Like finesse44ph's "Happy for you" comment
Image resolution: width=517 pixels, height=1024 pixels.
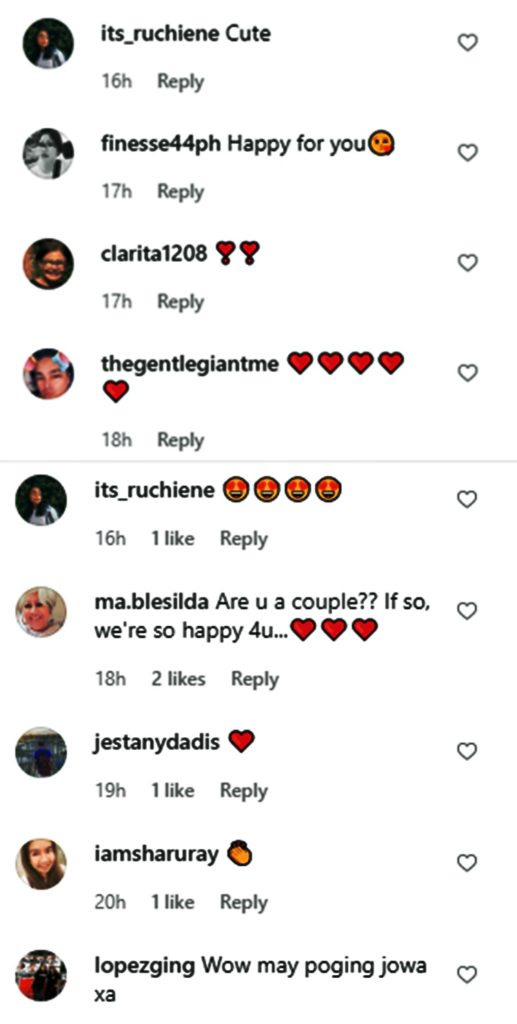[467, 153]
